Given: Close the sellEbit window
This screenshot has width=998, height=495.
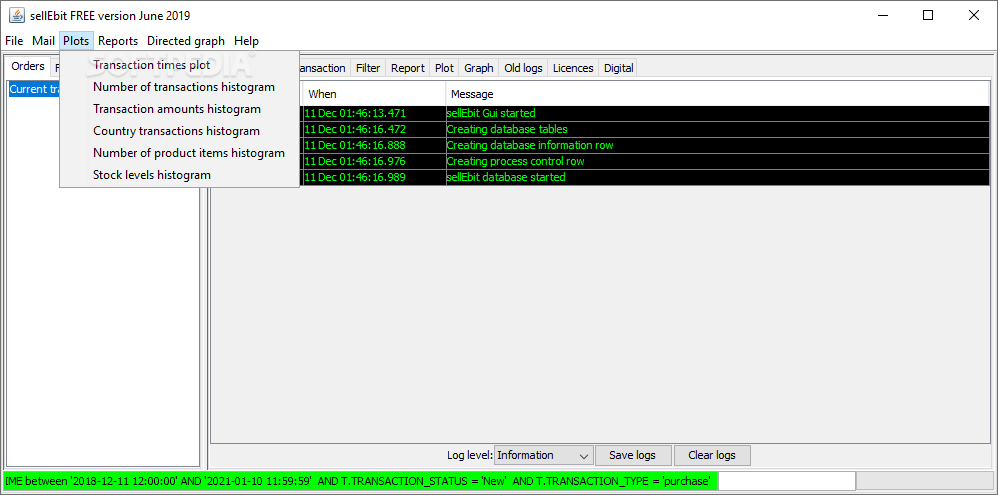Looking at the screenshot, I should (974, 15).
